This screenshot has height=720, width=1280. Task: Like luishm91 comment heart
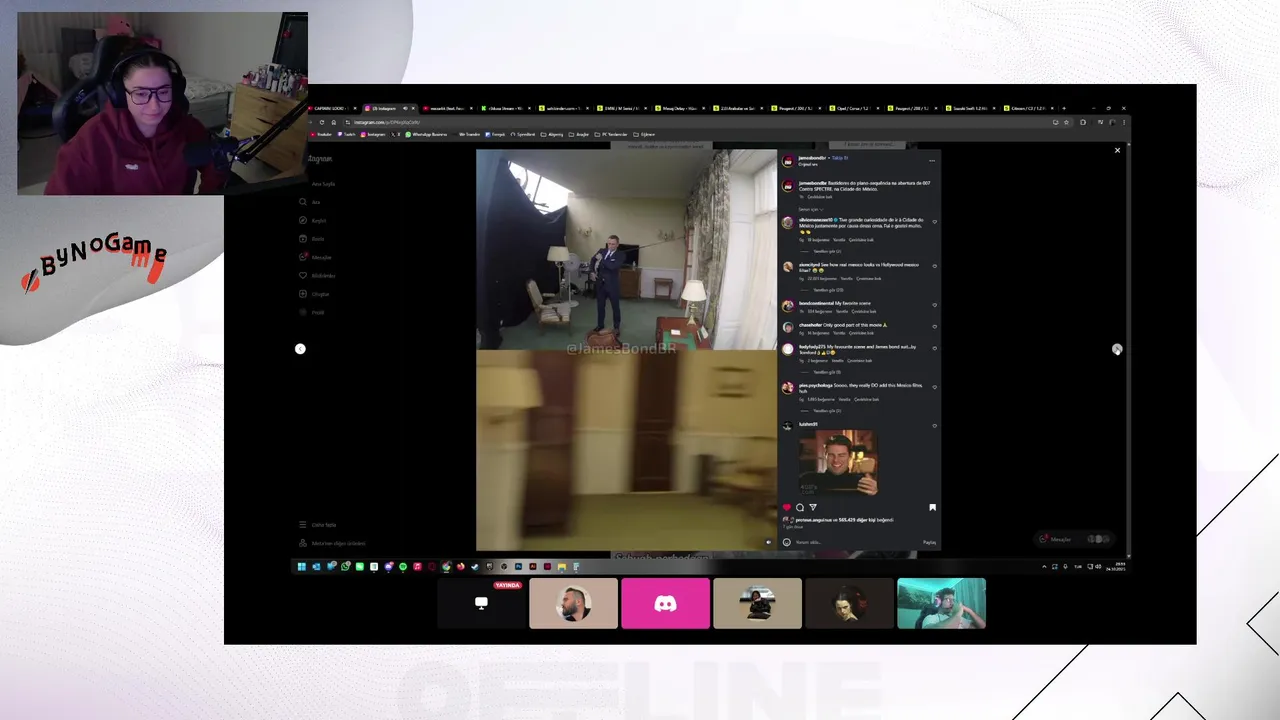pos(935,426)
